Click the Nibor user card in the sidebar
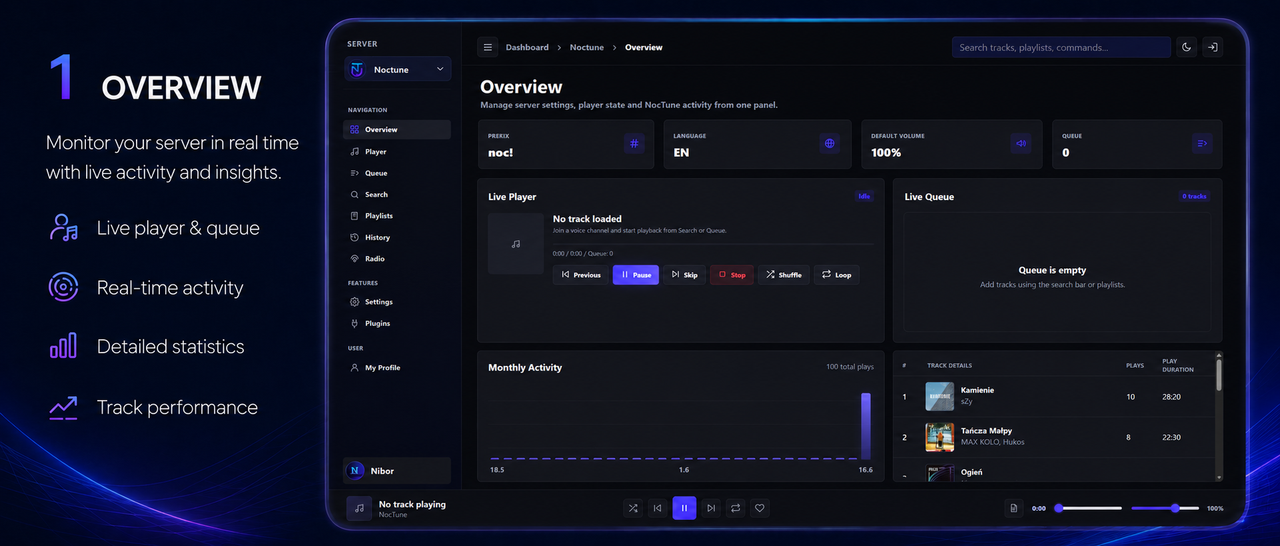Image resolution: width=1280 pixels, height=546 pixels. pyautogui.click(x=397, y=471)
